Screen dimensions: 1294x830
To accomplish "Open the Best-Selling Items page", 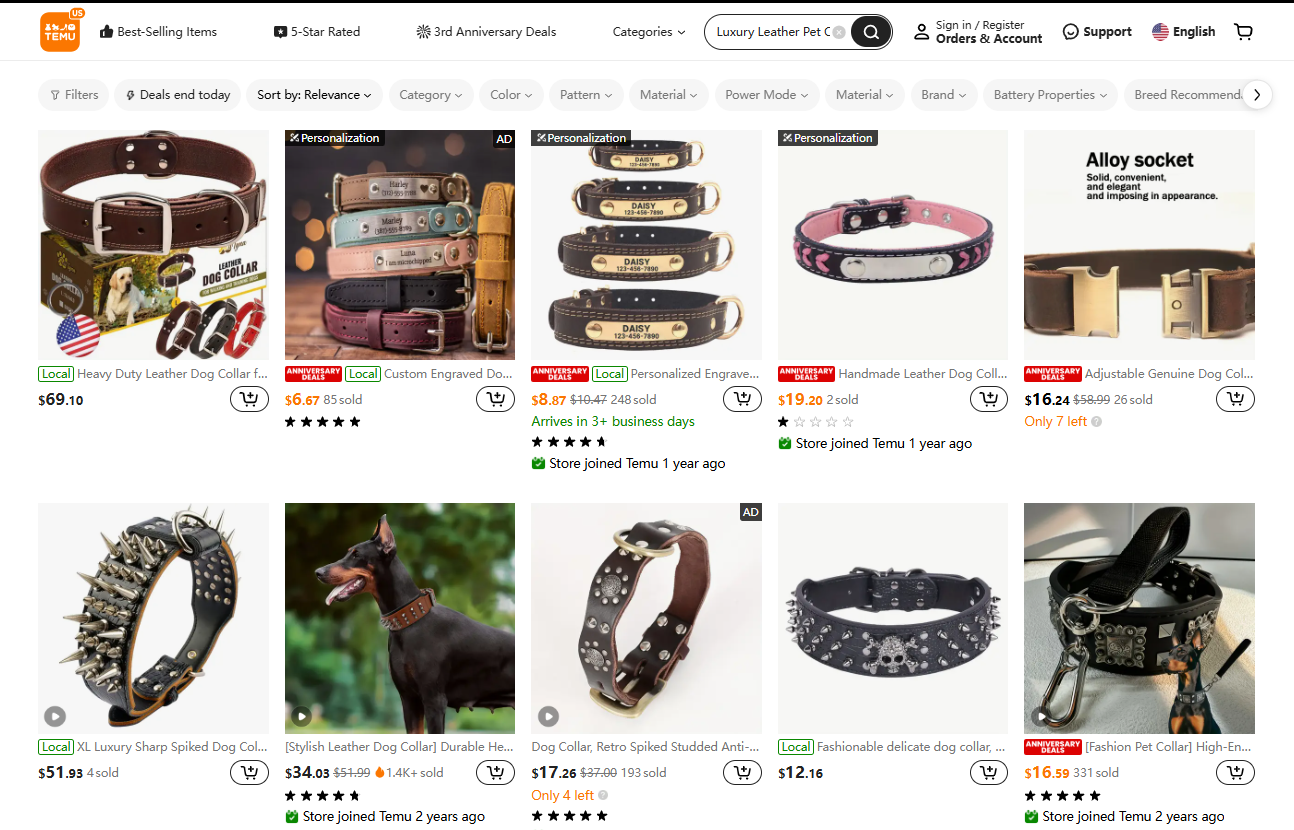I will (157, 31).
